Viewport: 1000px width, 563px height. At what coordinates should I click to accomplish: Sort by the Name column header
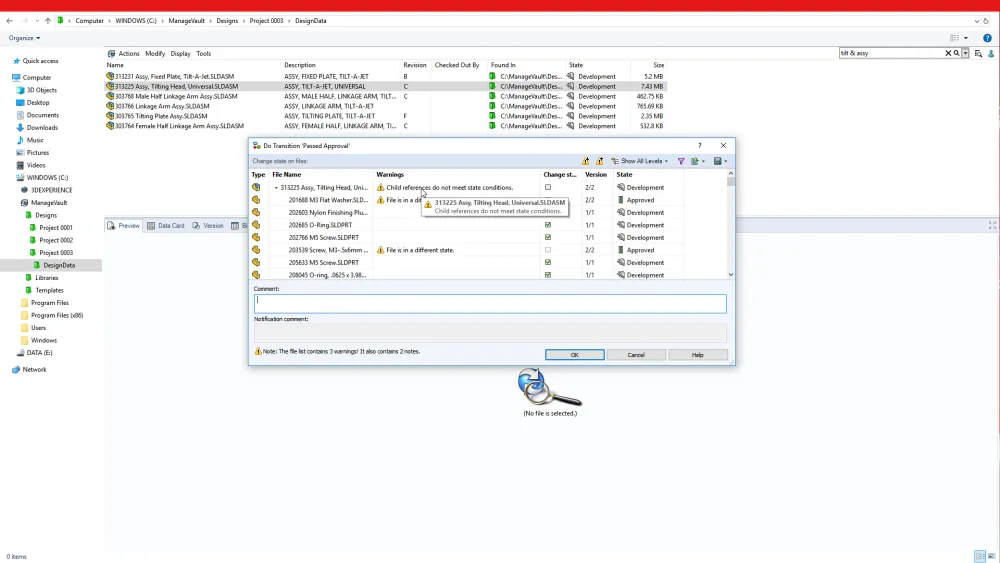pyautogui.click(x=115, y=65)
